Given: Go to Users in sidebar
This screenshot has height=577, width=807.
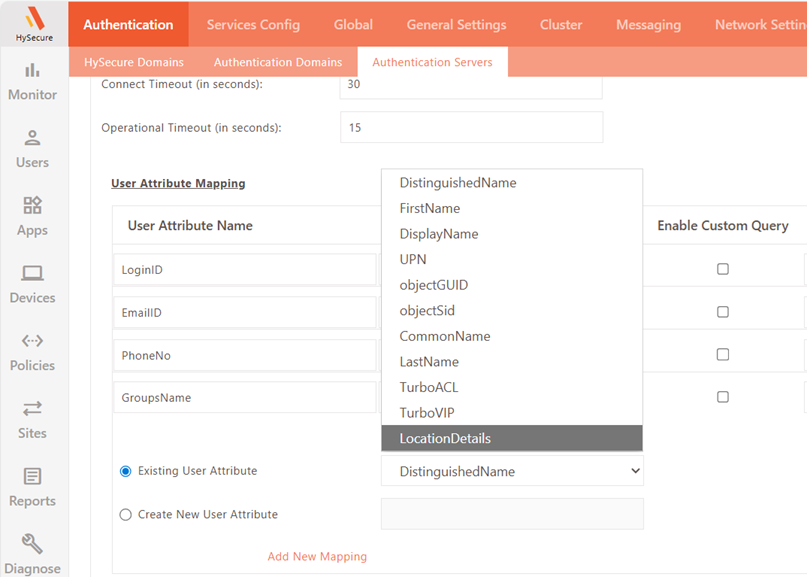Looking at the screenshot, I should pyautogui.click(x=32, y=139).
